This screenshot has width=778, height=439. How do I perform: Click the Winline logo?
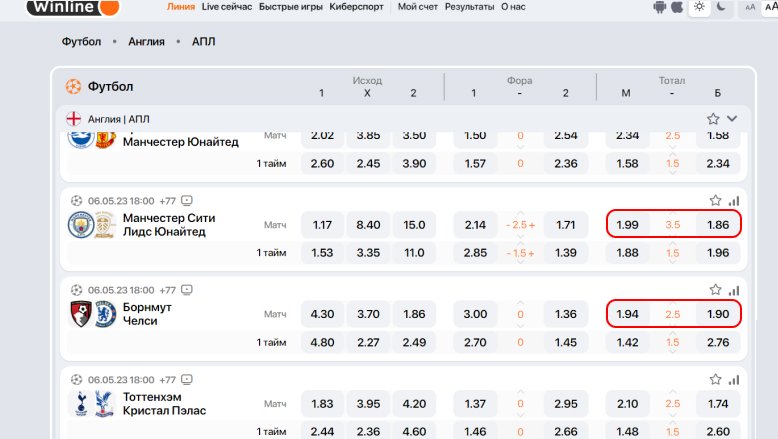coord(72,7)
